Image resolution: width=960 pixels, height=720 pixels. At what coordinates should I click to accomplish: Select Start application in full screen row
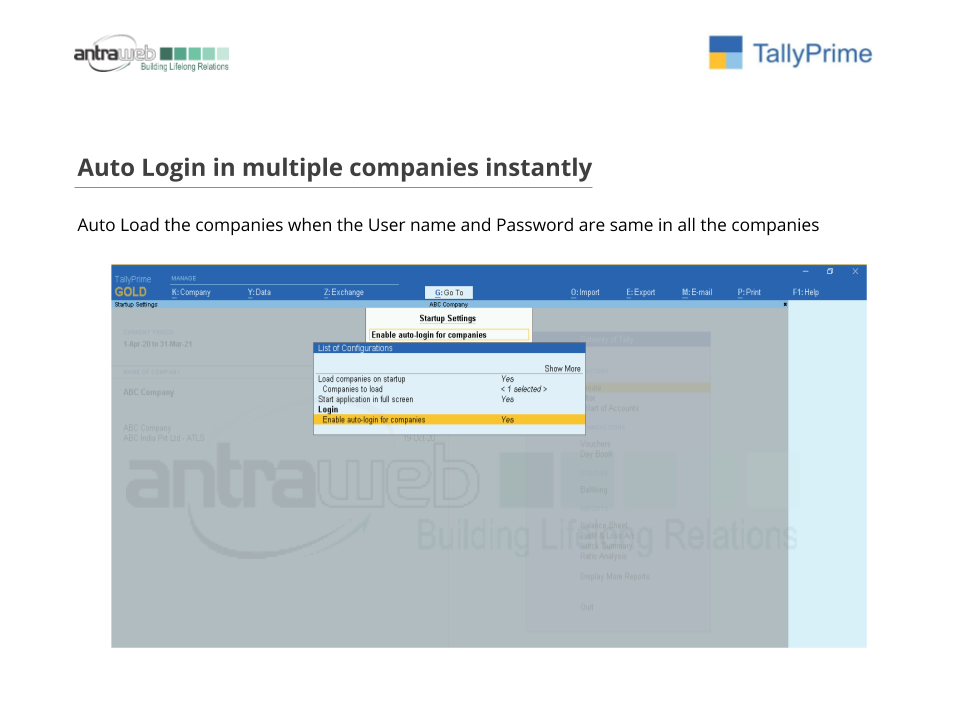[449, 399]
